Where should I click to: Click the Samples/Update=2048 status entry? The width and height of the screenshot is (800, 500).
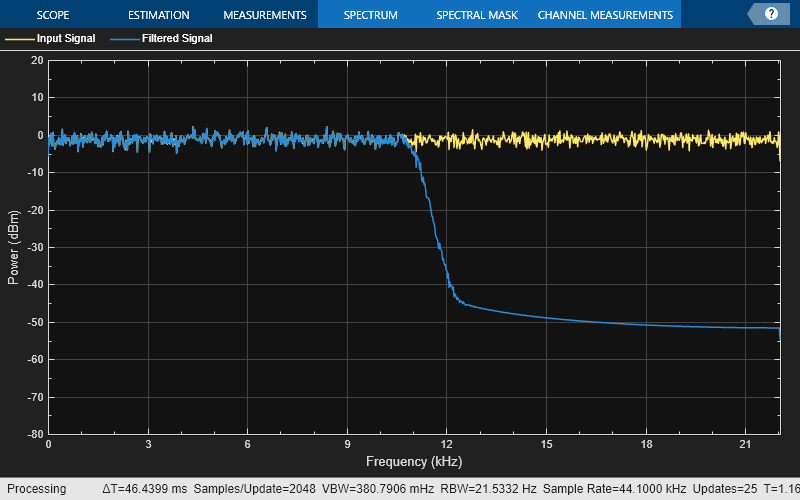[x=254, y=489]
